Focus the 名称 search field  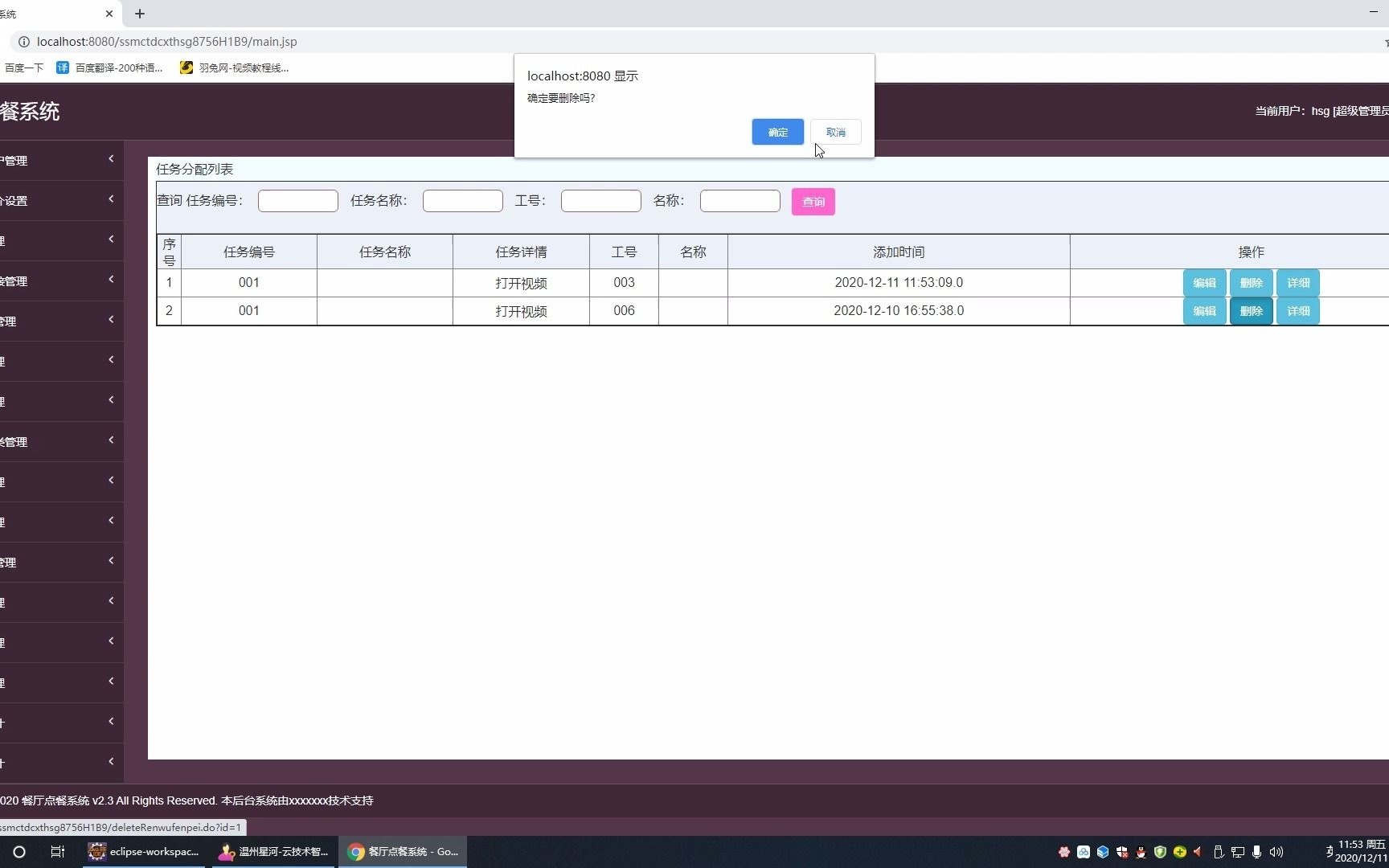coord(740,201)
